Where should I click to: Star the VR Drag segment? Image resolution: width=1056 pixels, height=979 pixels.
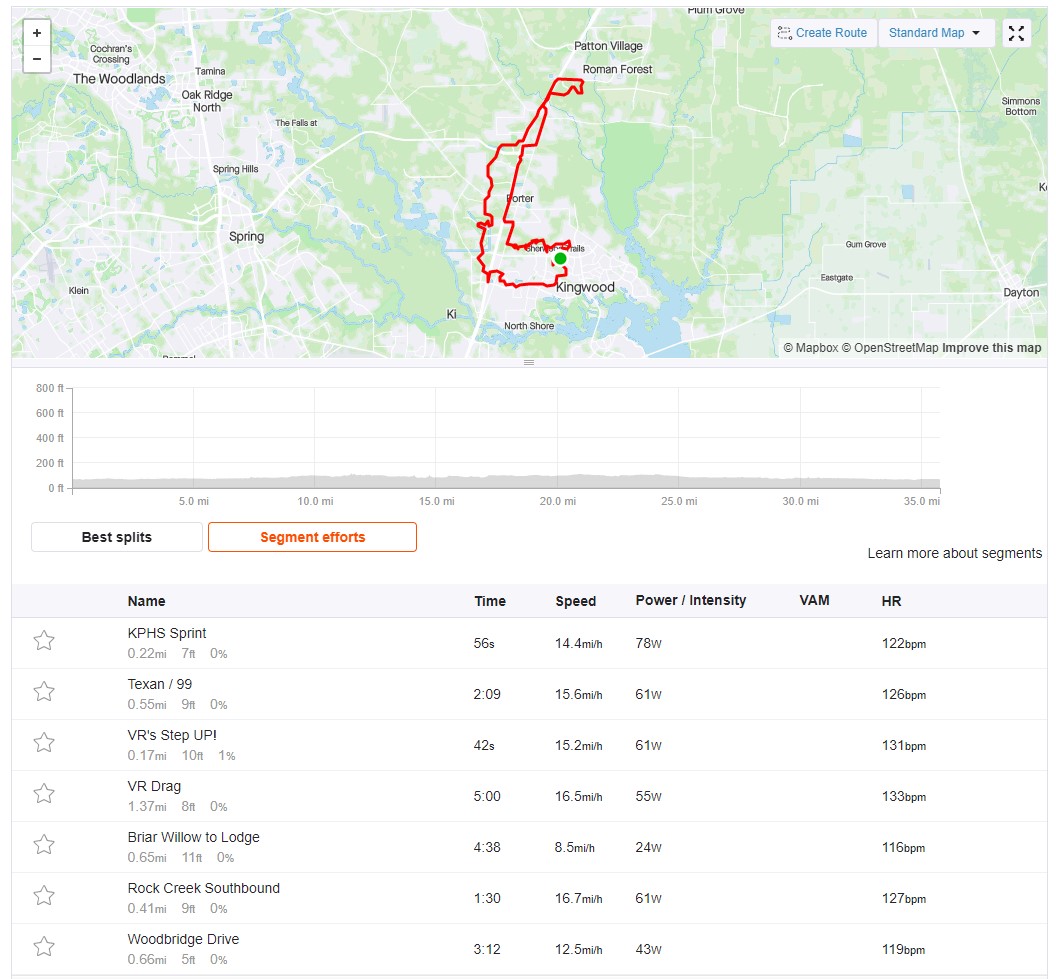pyautogui.click(x=44, y=794)
